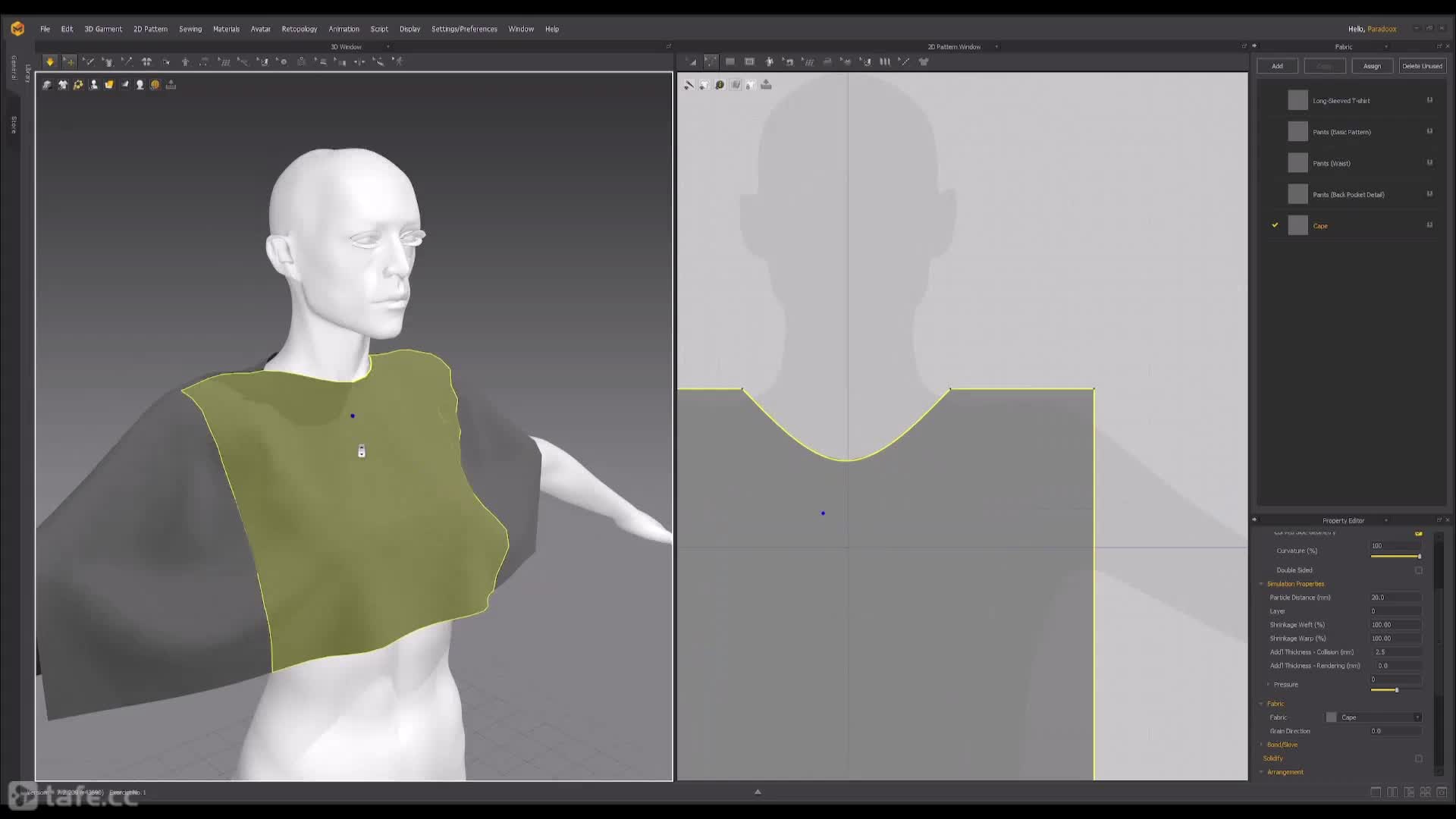Toggle the lock icon for Cape fabric
1456x819 pixels.
(1429, 225)
